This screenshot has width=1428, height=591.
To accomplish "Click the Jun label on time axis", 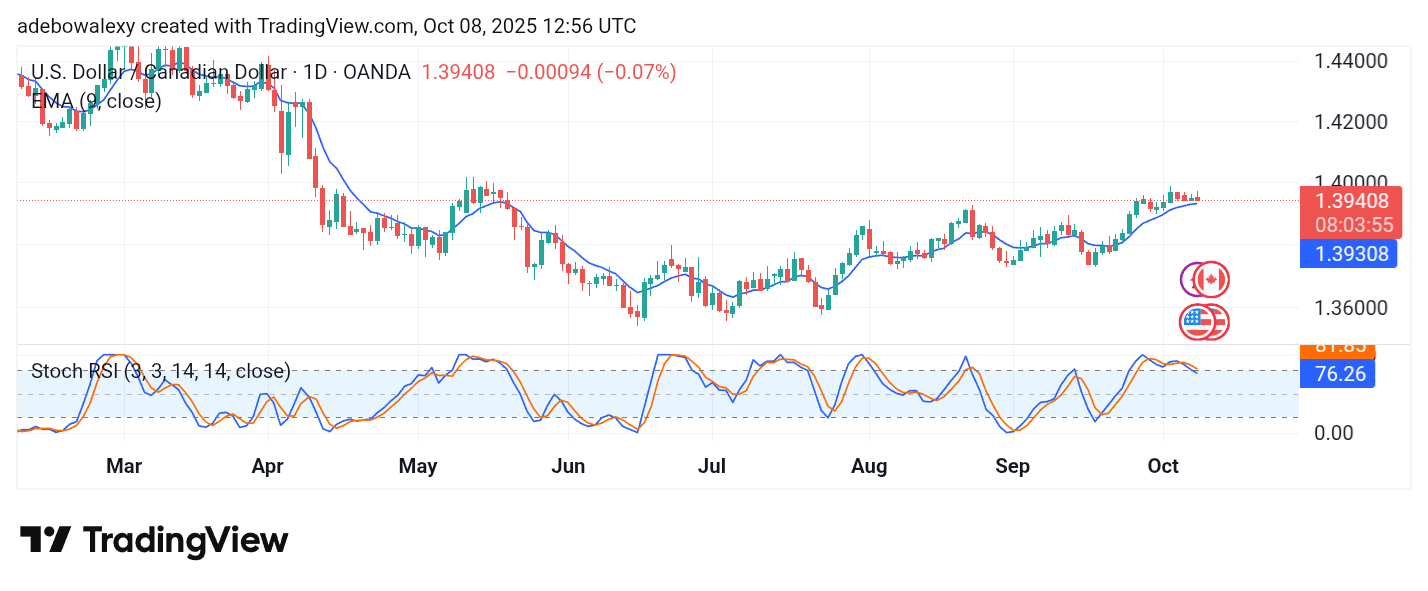I will pyautogui.click(x=568, y=466).
